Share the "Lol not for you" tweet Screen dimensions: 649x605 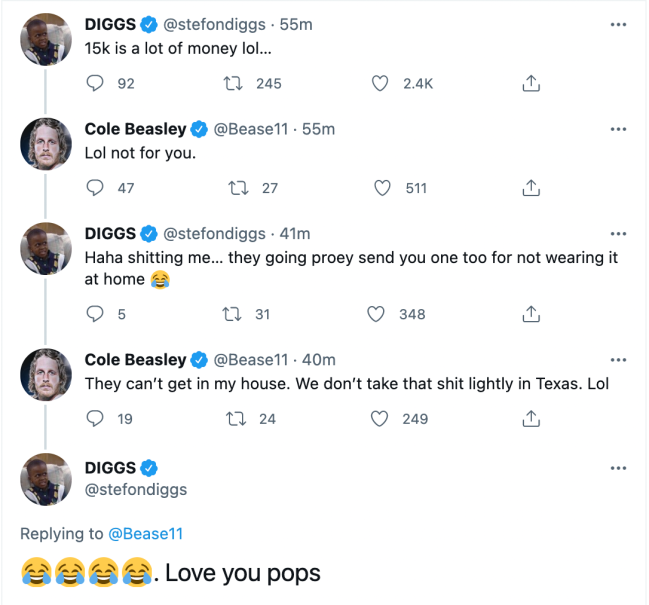point(532,187)
